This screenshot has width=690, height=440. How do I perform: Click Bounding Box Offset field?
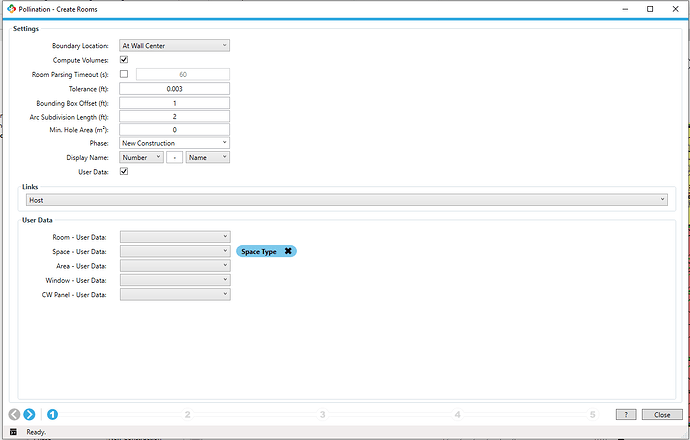[x=174, y=103]
